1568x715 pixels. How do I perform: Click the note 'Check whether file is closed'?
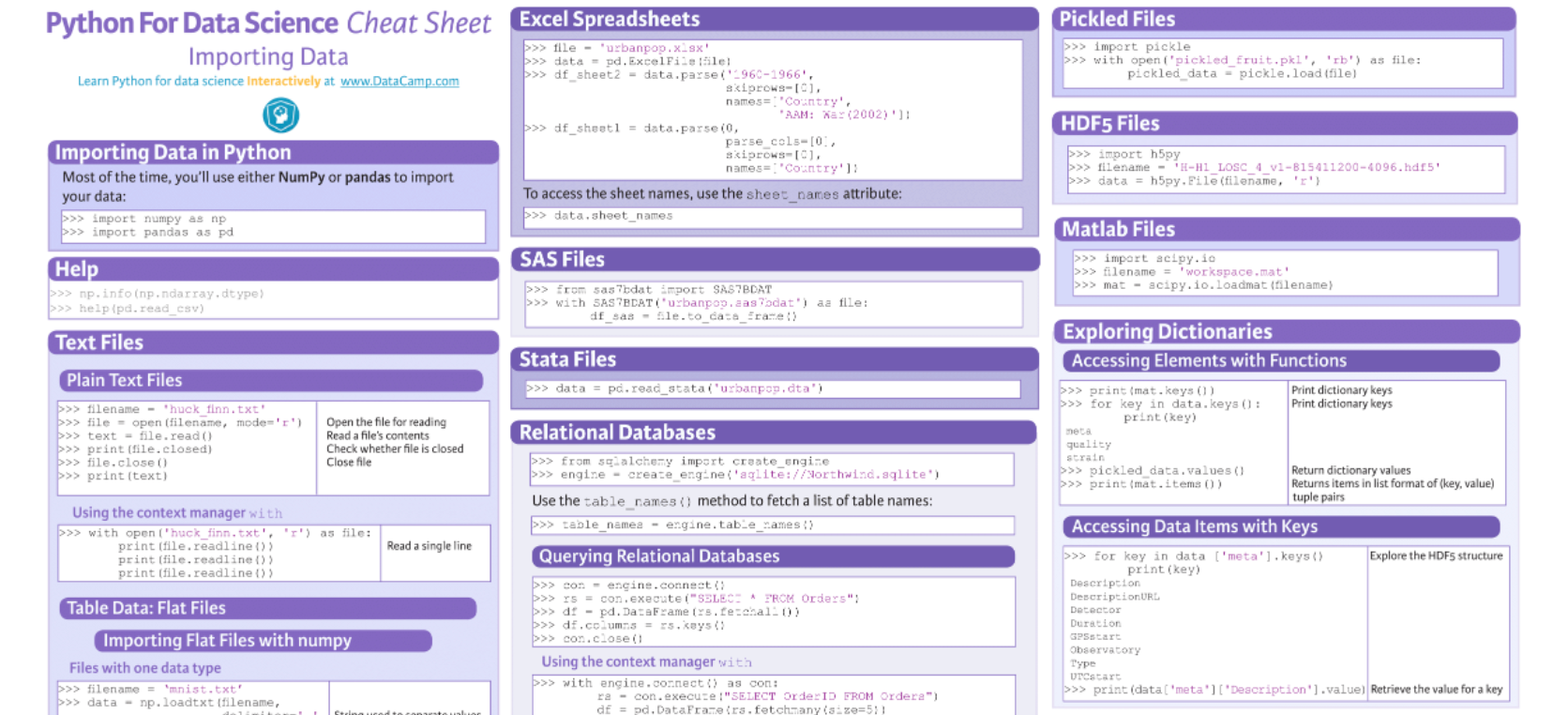395,449
